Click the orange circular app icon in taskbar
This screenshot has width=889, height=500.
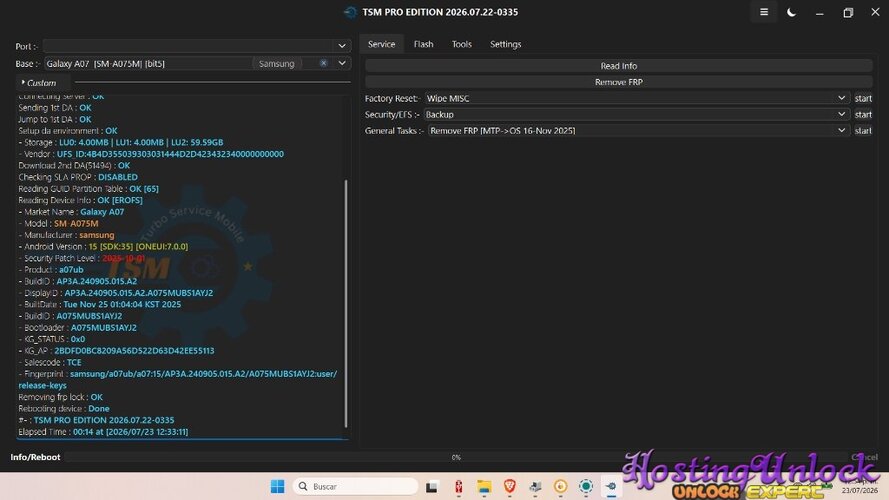[x=560, y=486]
